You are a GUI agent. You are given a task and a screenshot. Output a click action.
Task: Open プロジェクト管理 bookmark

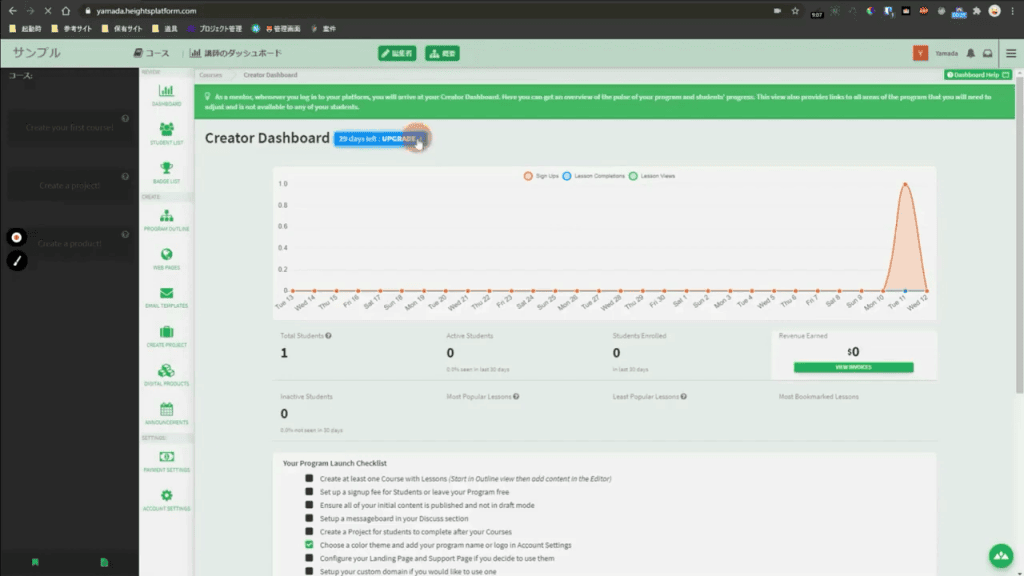(215, 29)
